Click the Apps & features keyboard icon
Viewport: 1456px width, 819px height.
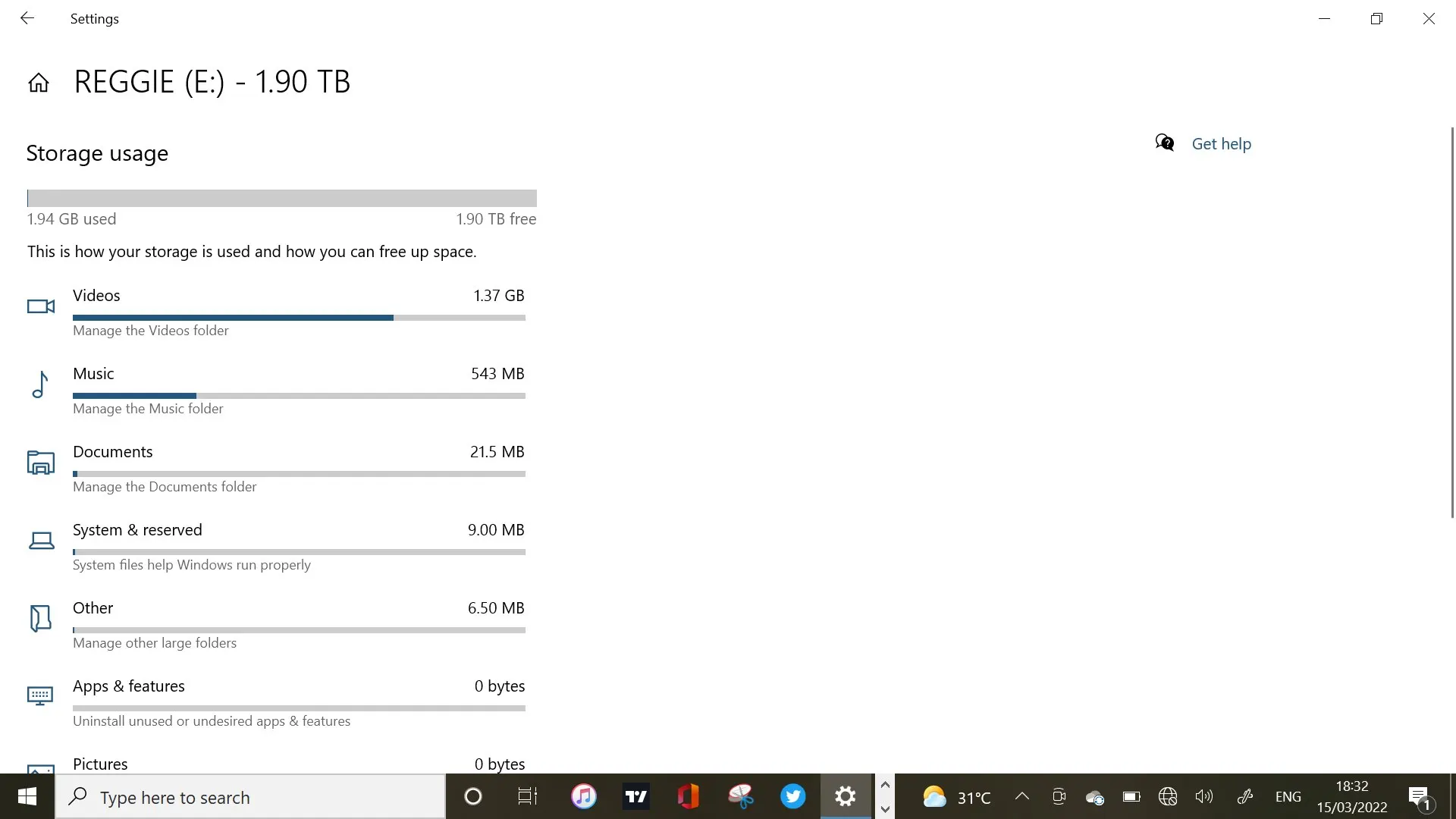pos(41,696)
